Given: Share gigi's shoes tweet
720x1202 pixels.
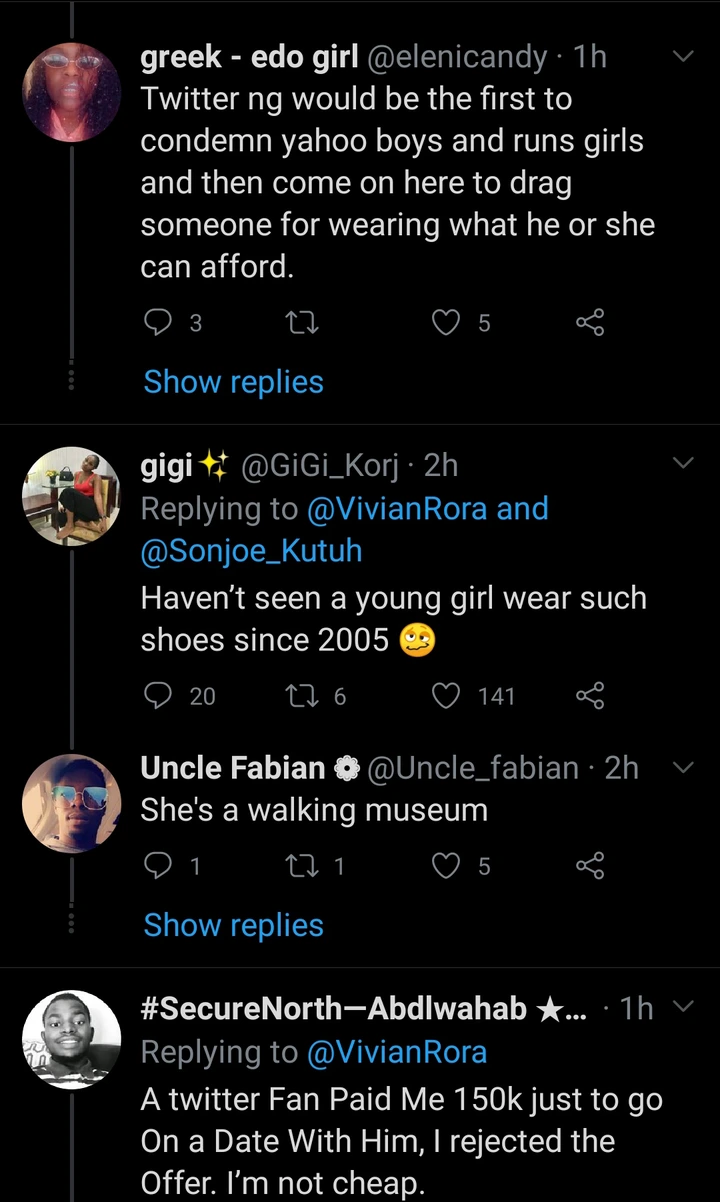Looking at the screenshot, I should click(590, 695).
